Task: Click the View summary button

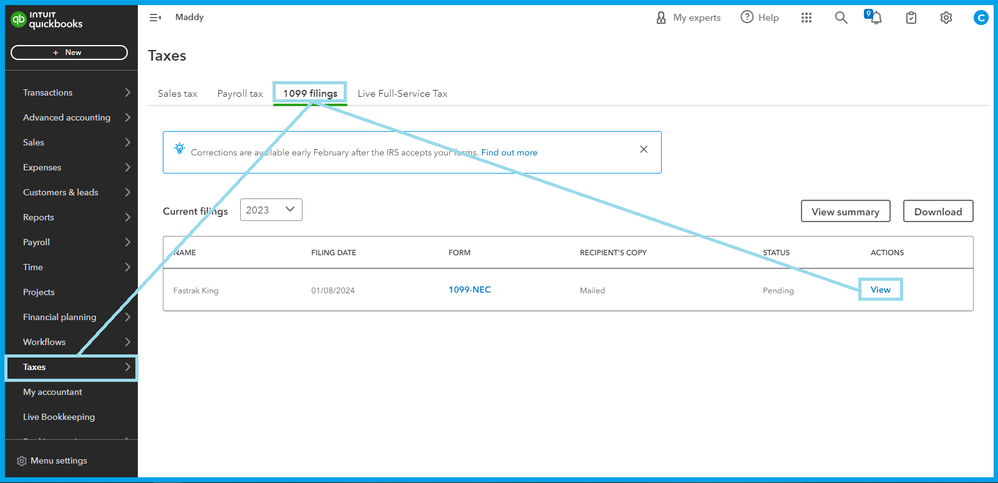Action: [x=845, y=212]
